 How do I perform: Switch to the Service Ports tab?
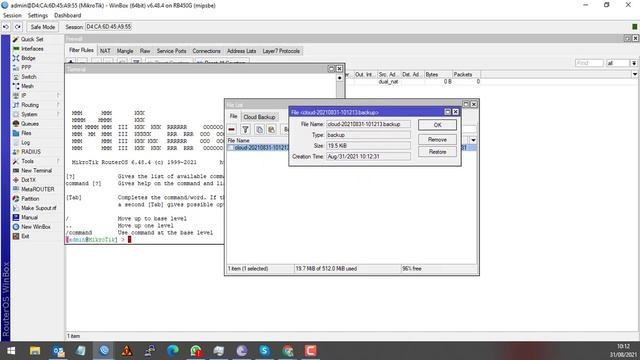[x=171, y=51]
